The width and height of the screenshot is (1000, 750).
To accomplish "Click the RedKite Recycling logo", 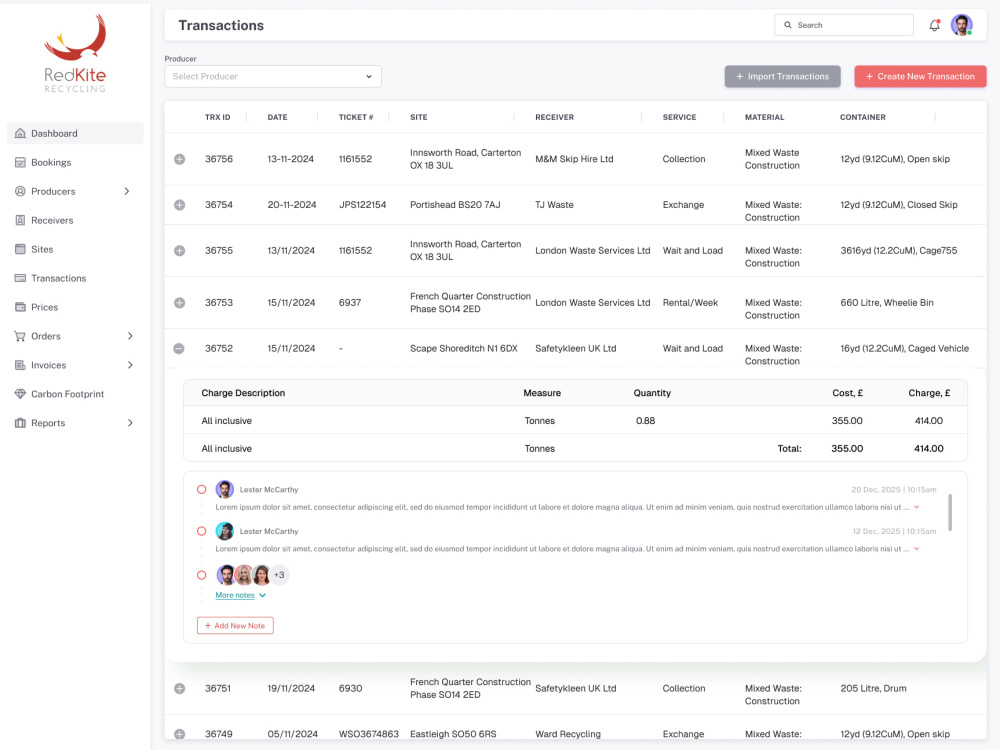I will (x=75, y=54).
